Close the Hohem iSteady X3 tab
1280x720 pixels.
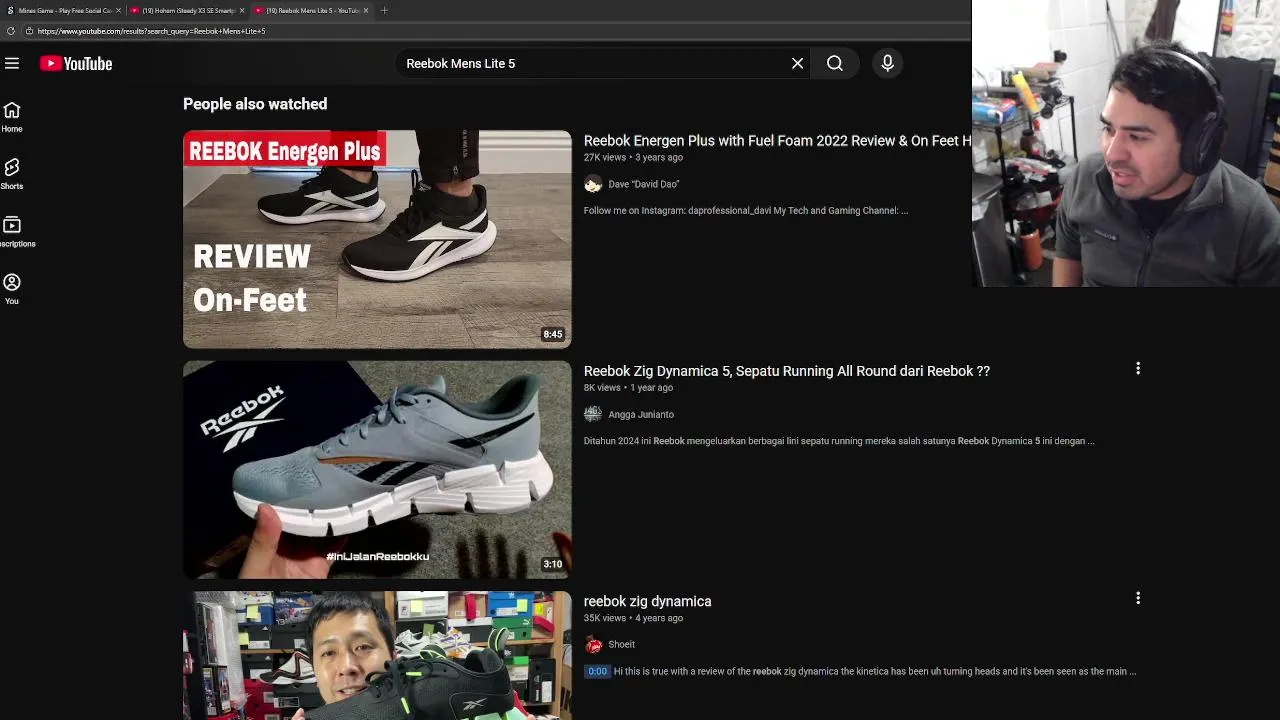tap(242, 10)
